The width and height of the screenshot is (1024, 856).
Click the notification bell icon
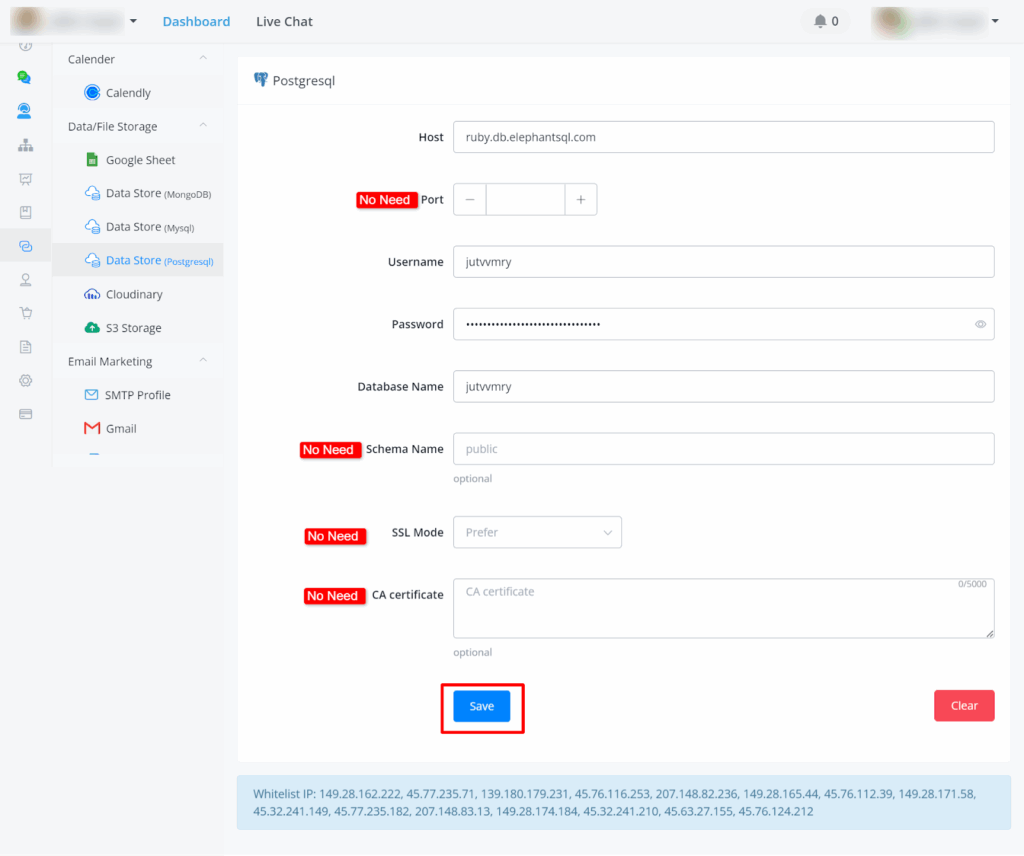coord(821,21)
